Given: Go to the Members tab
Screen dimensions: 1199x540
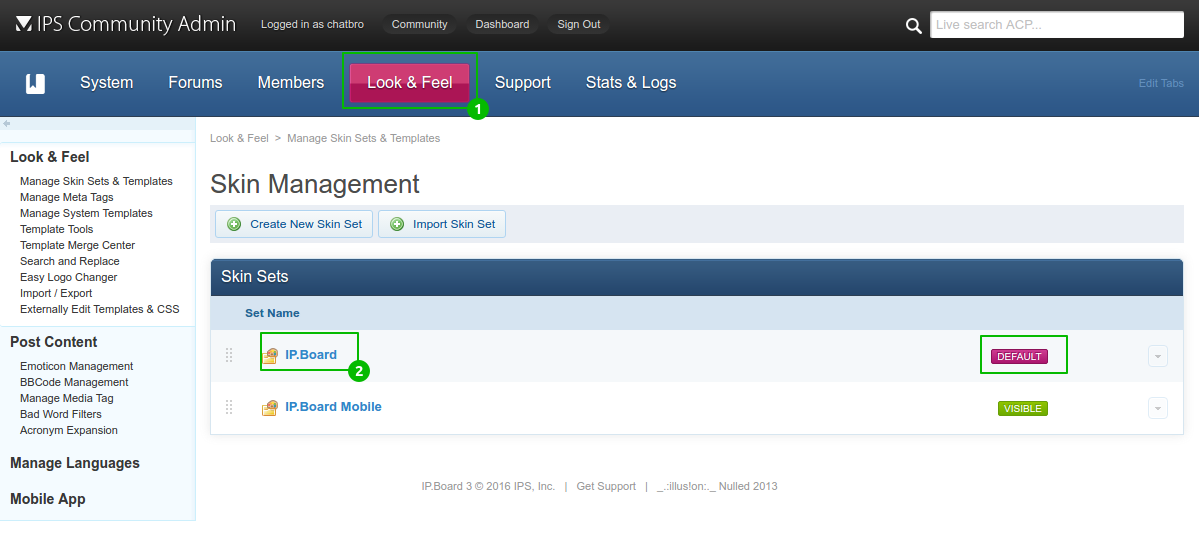Looking at the screenshot, I should click(291, 83).
